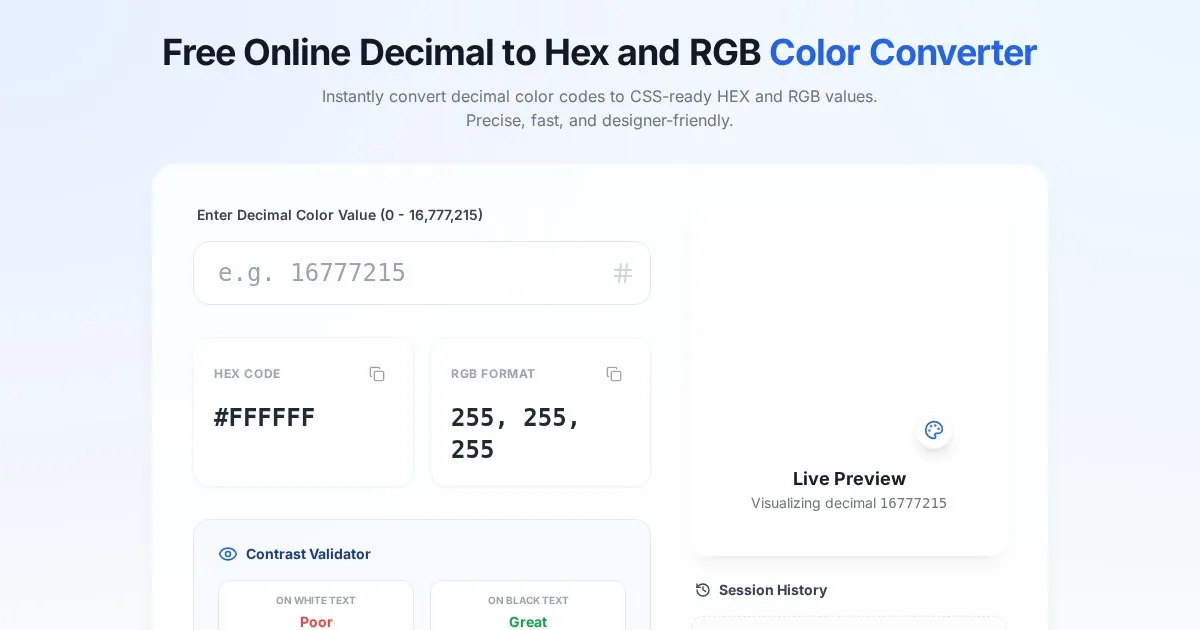Image resolution: width=1200 pixels, height=630 pixels.
Task: Copy the RGB format value
Action: 614,374
